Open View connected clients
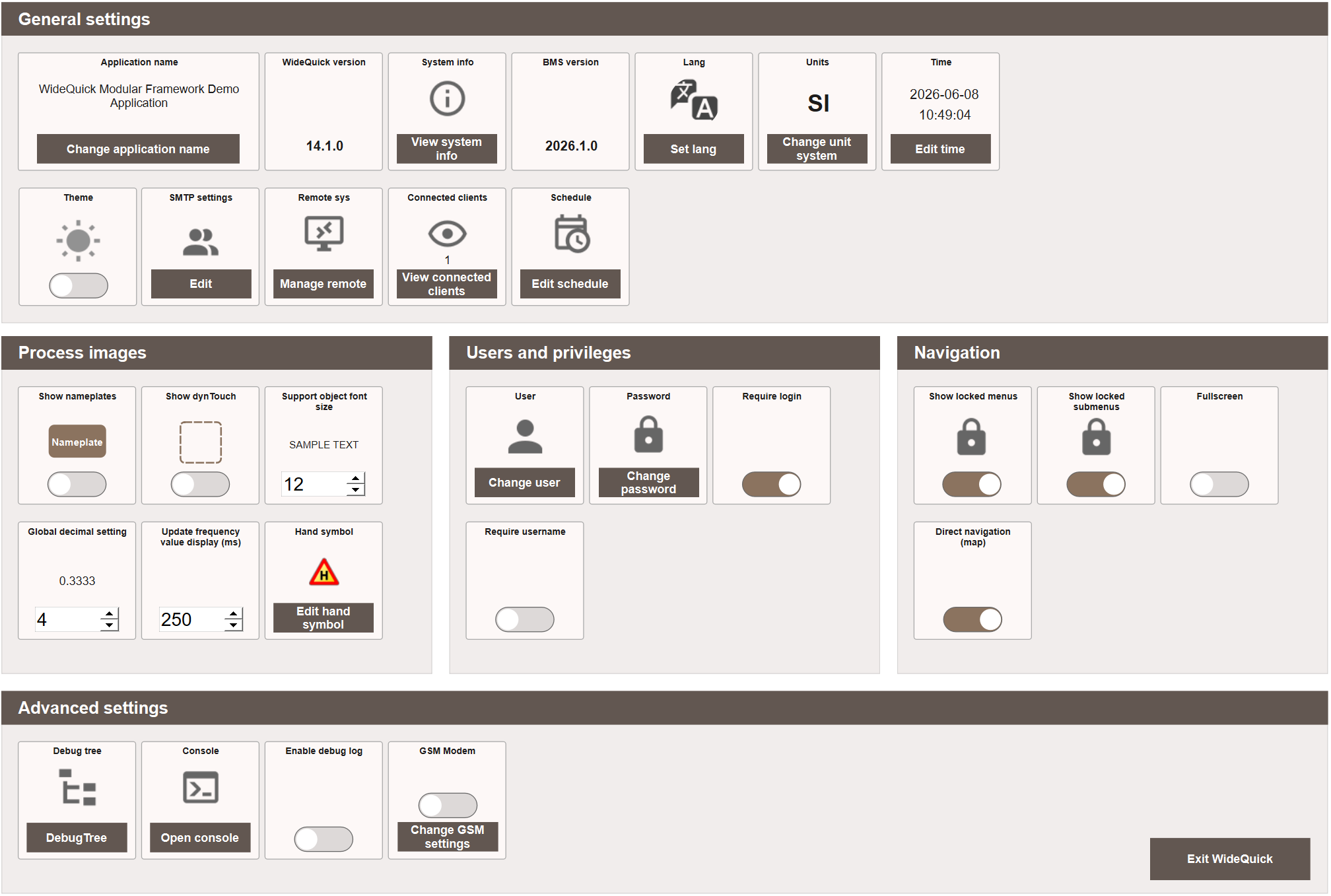The width and height of the screenshot is (1331, 896). (446, 283)
